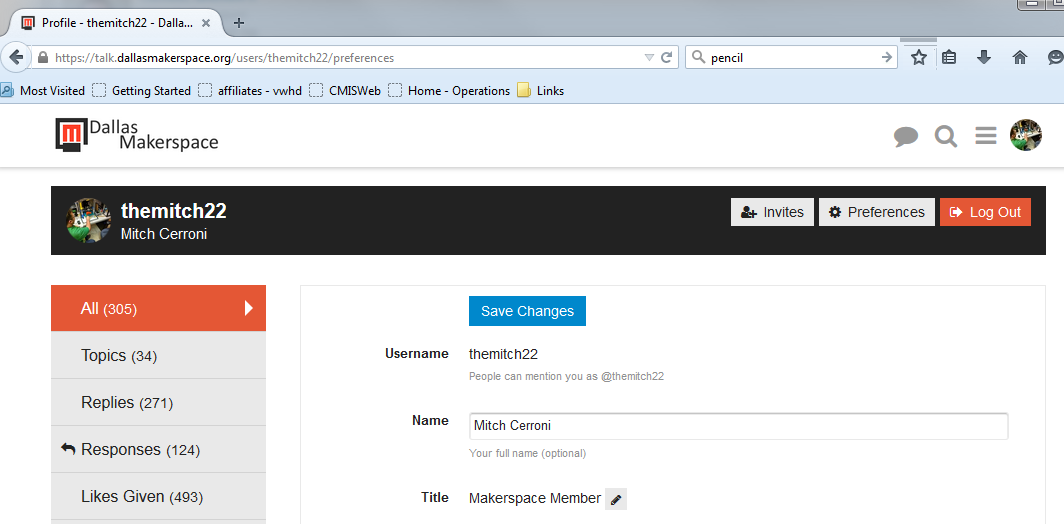Click the padlock site security icon

(x=43, y=58)
